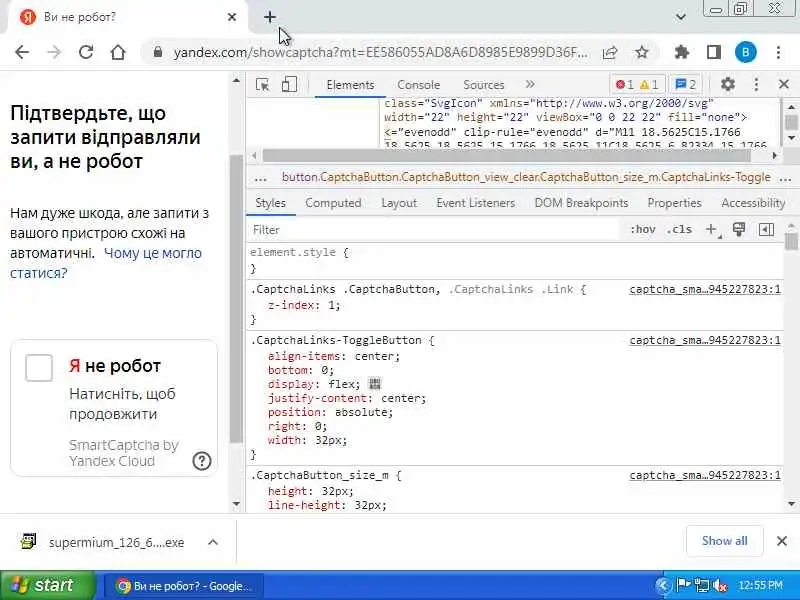Open source link for .CaptchaLinks-ToggleButton rule
Viewport: 800px width, 600px height.
(705, 340)
